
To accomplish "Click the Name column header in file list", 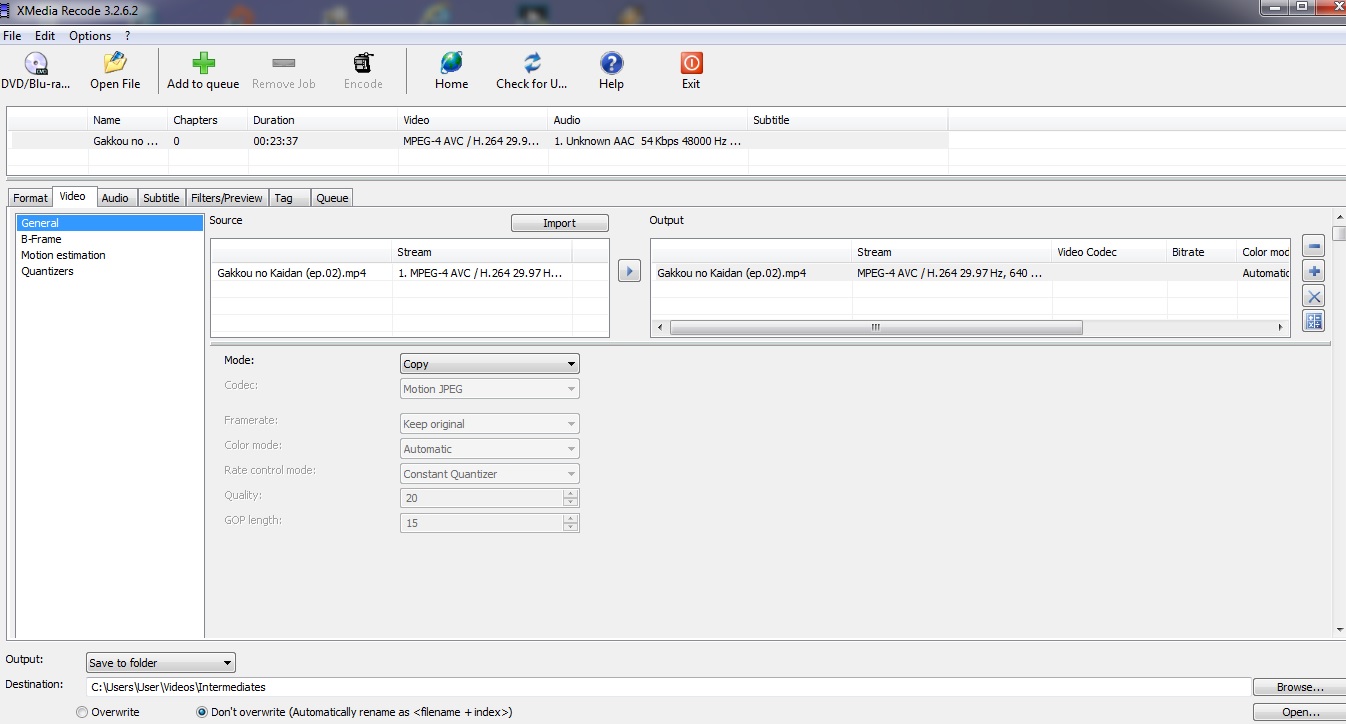I will (x=128, y=120).
